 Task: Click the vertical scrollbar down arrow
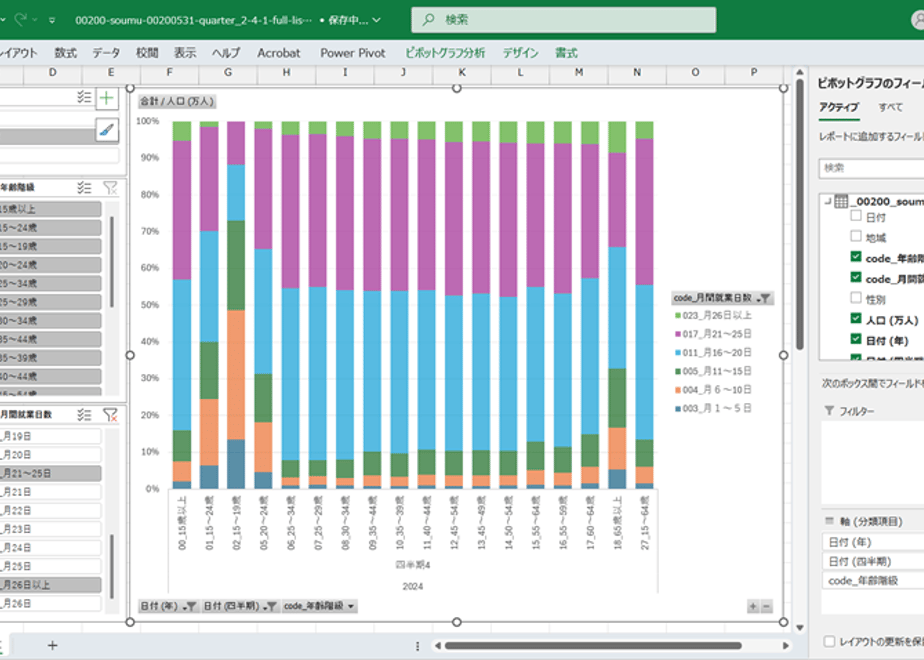799,628
